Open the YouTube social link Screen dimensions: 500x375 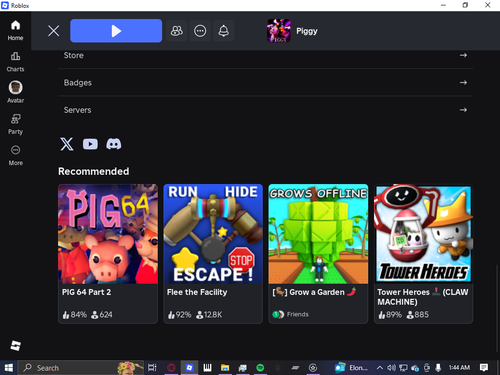point(90,144)
